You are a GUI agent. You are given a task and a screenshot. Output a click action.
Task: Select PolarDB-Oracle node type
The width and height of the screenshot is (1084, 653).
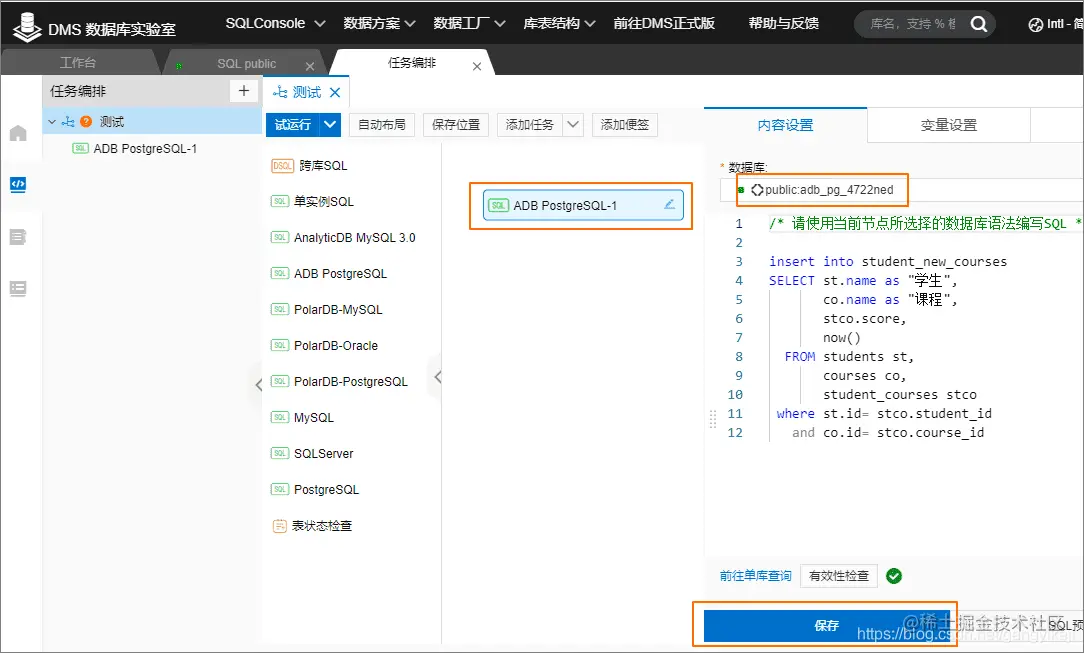[x=324, y=346]
